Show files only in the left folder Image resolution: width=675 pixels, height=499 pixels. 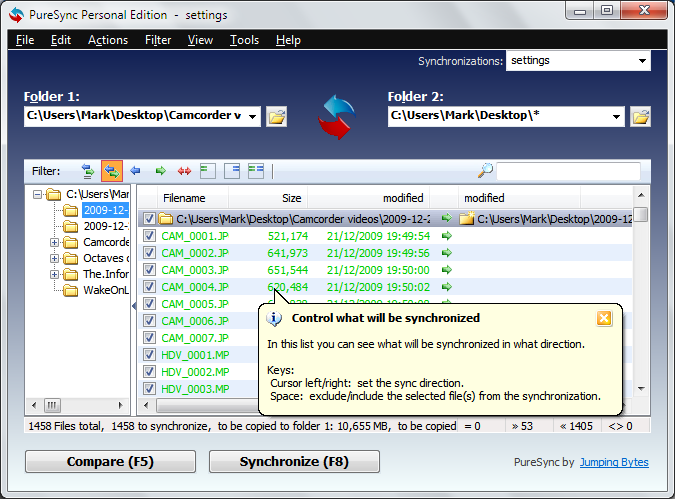click(208, 171)
